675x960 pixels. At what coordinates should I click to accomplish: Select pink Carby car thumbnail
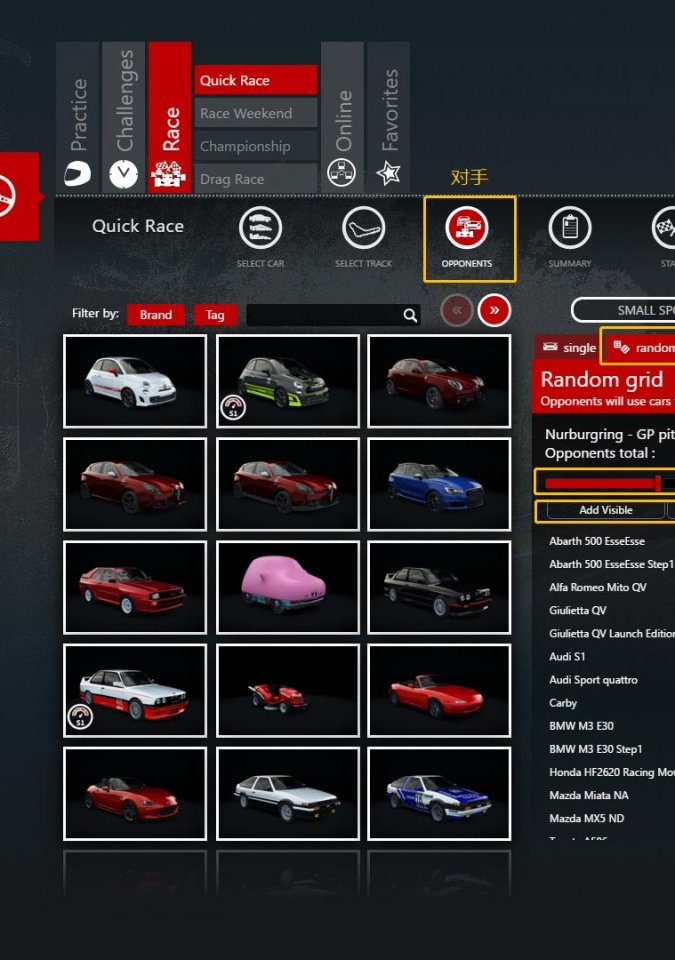point(288,587)
